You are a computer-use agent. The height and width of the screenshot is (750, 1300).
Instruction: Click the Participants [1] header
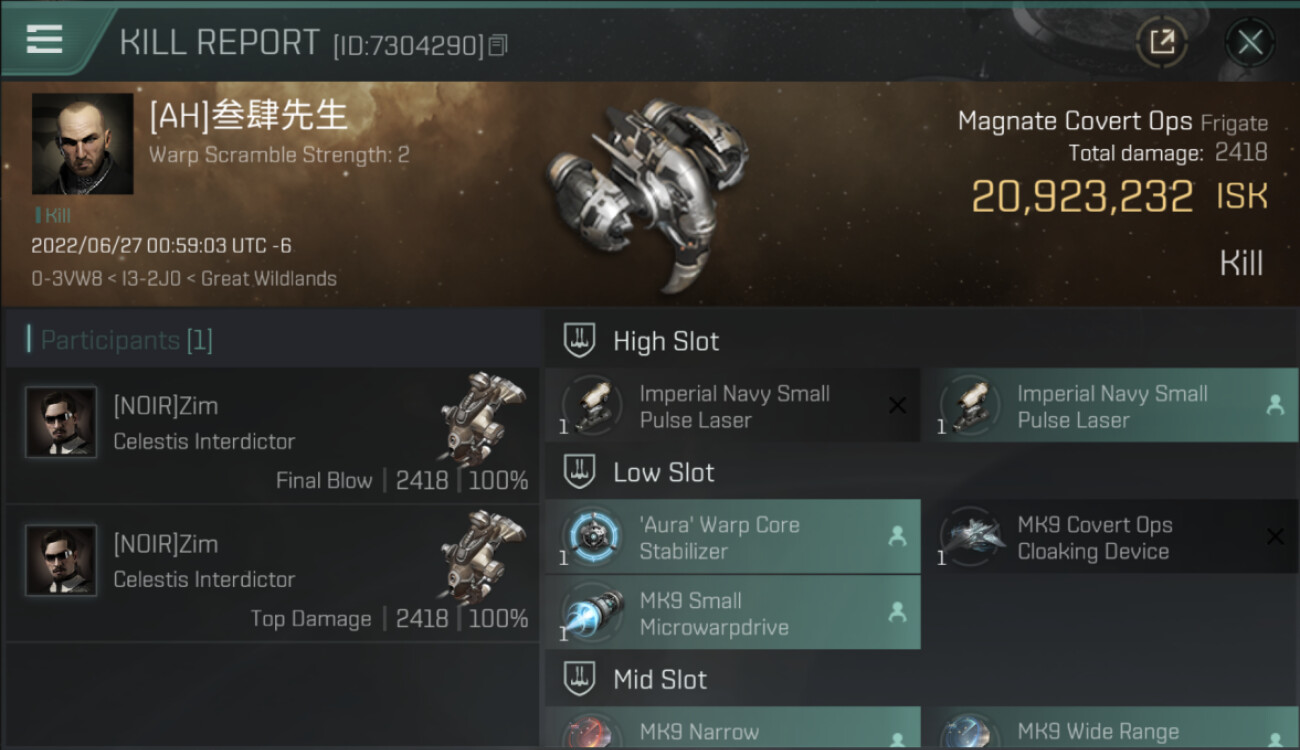(x=126, y=340)
